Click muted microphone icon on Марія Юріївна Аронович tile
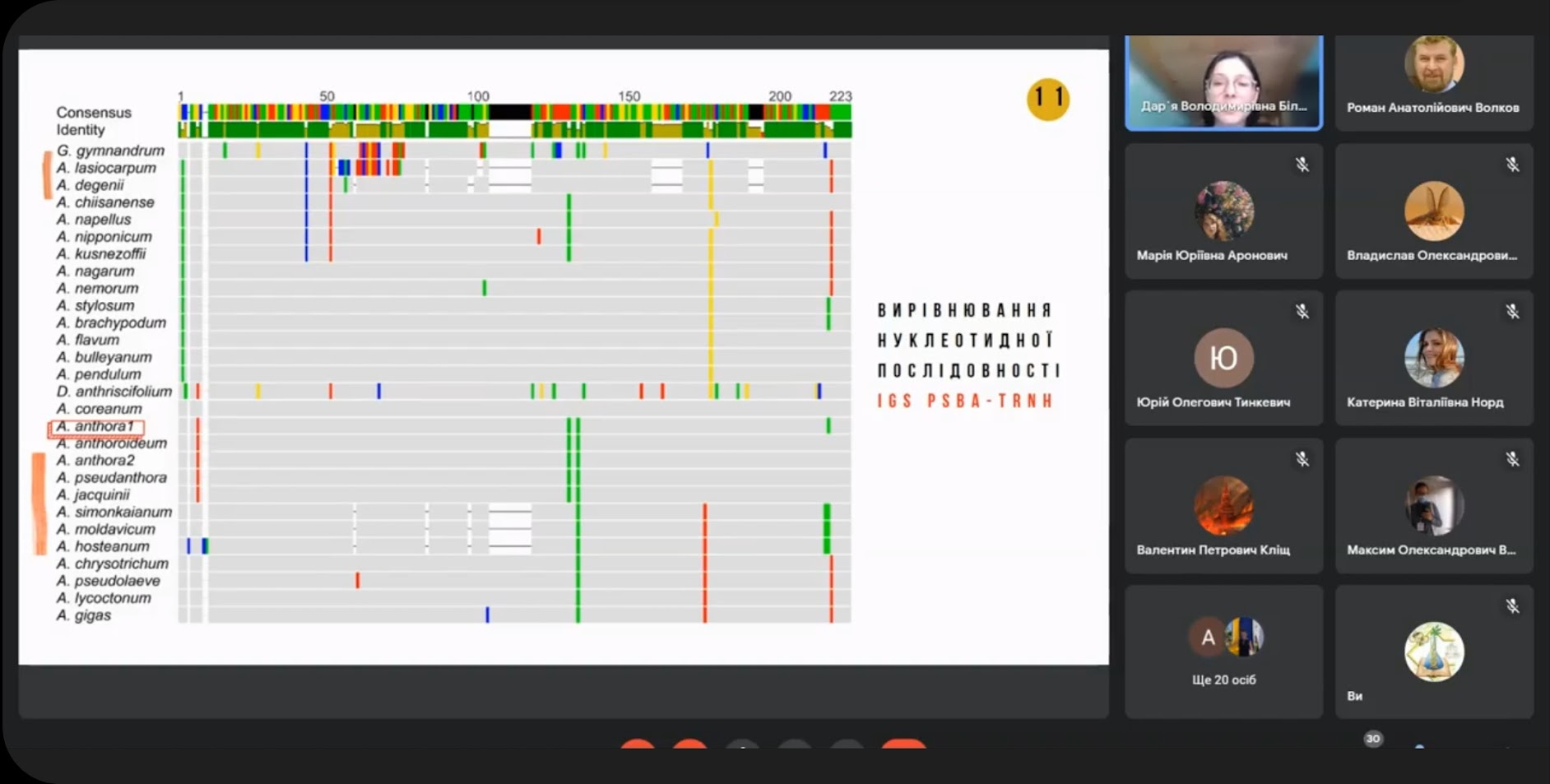 pos(1302,165)
